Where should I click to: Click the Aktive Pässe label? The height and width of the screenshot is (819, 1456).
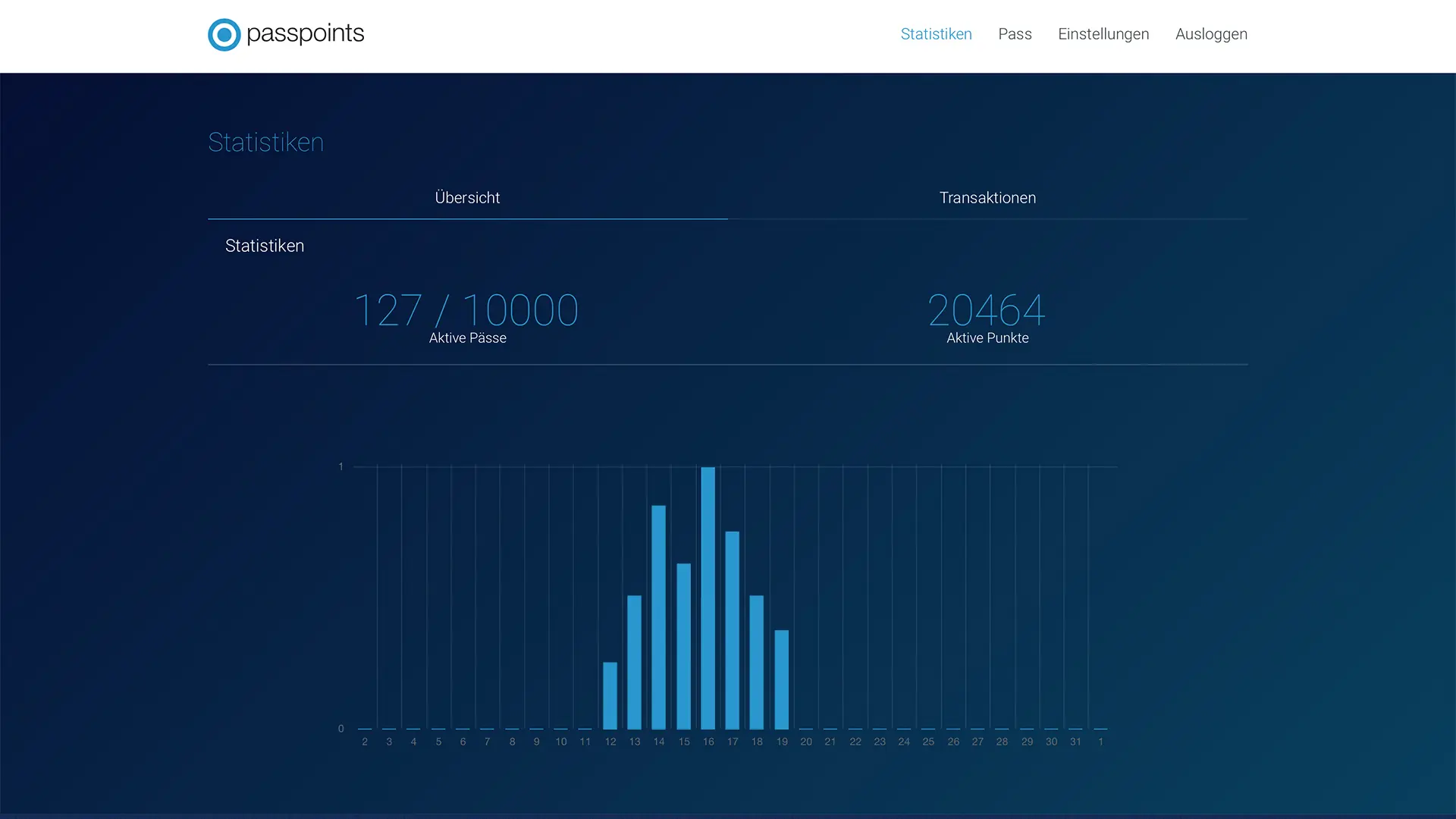tap(467, 338)
